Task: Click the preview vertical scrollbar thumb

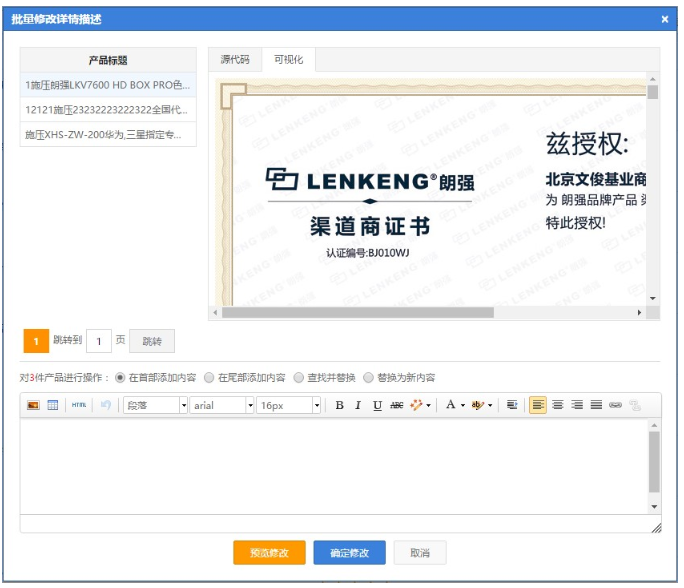Action: (x=653, y=92)
